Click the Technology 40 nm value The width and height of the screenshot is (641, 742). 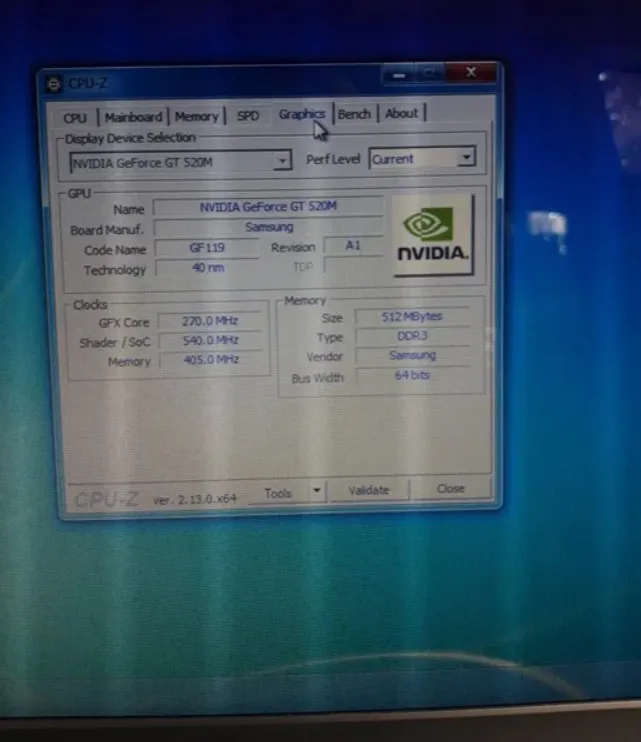(208, 268)
